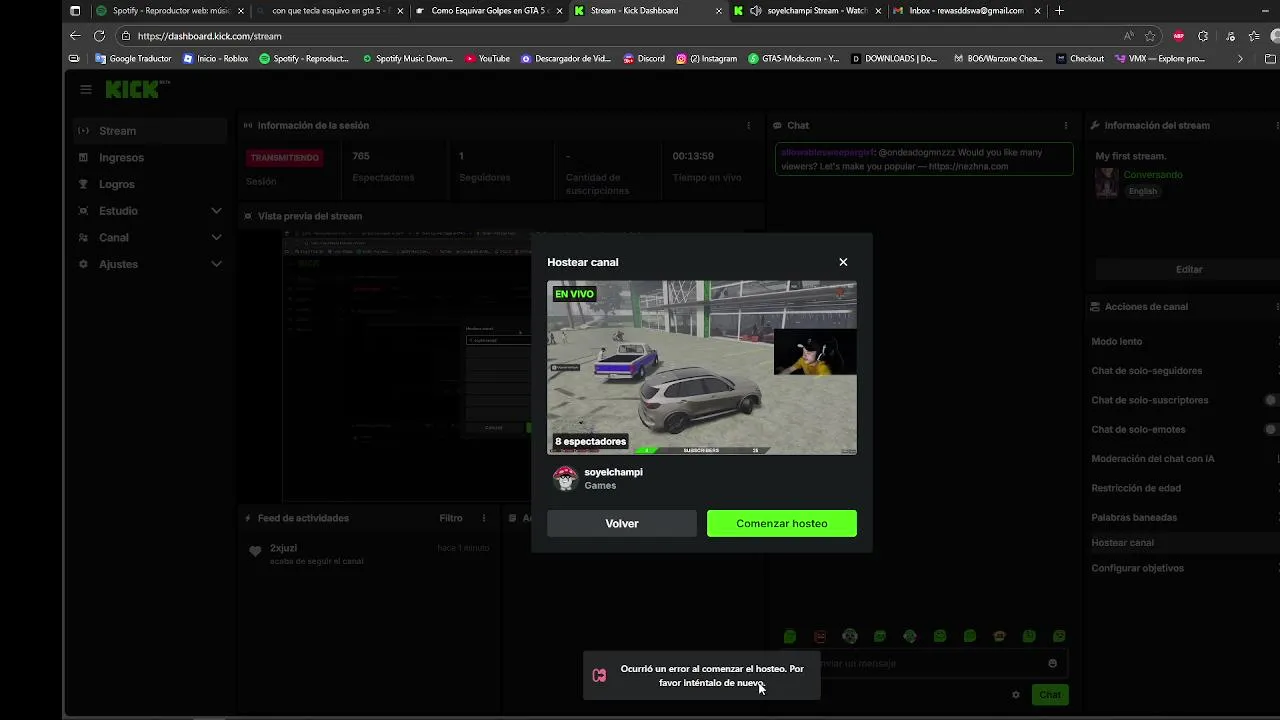Screen dimensions: 1280x720
Task: Close the Spotify browser tab
Action: tap(241, 11)
